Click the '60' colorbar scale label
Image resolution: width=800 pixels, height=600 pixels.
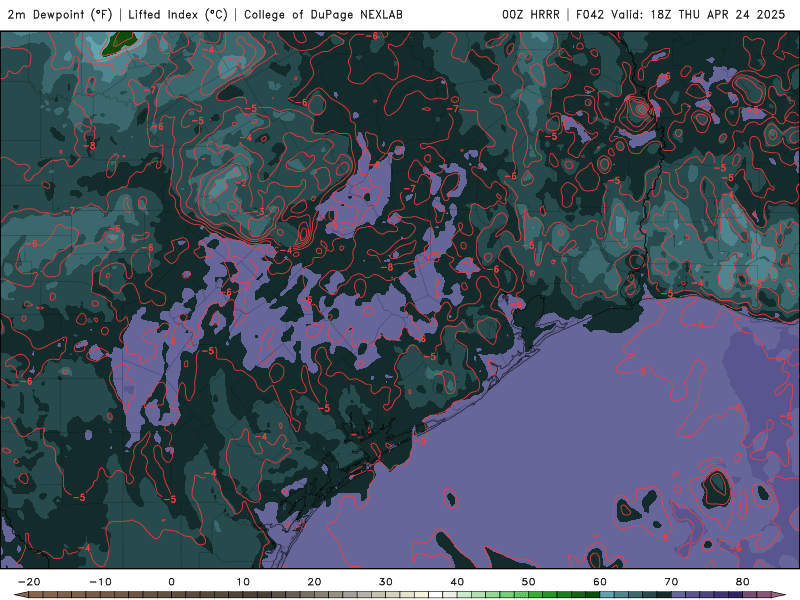600,582
